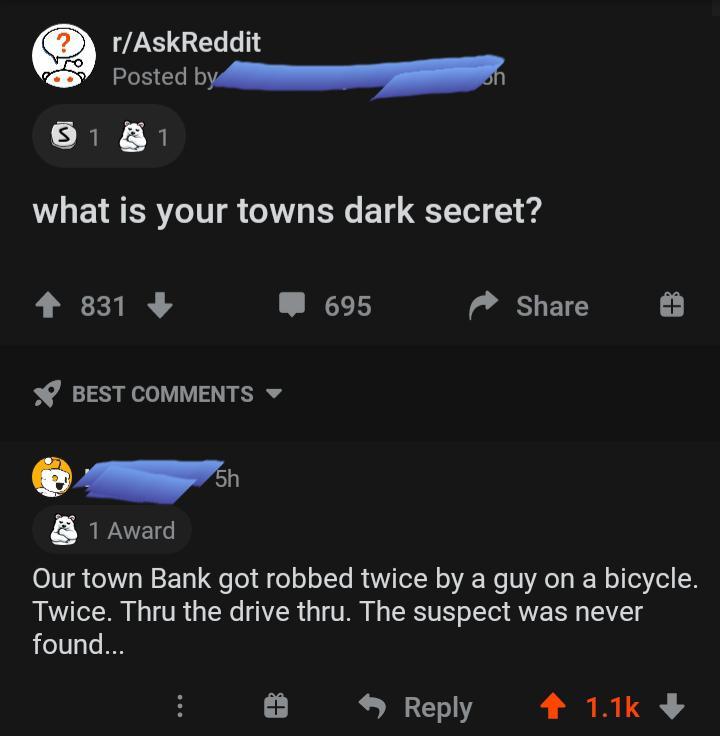Open the comment's three-dot overflow menu

(179, 706)
